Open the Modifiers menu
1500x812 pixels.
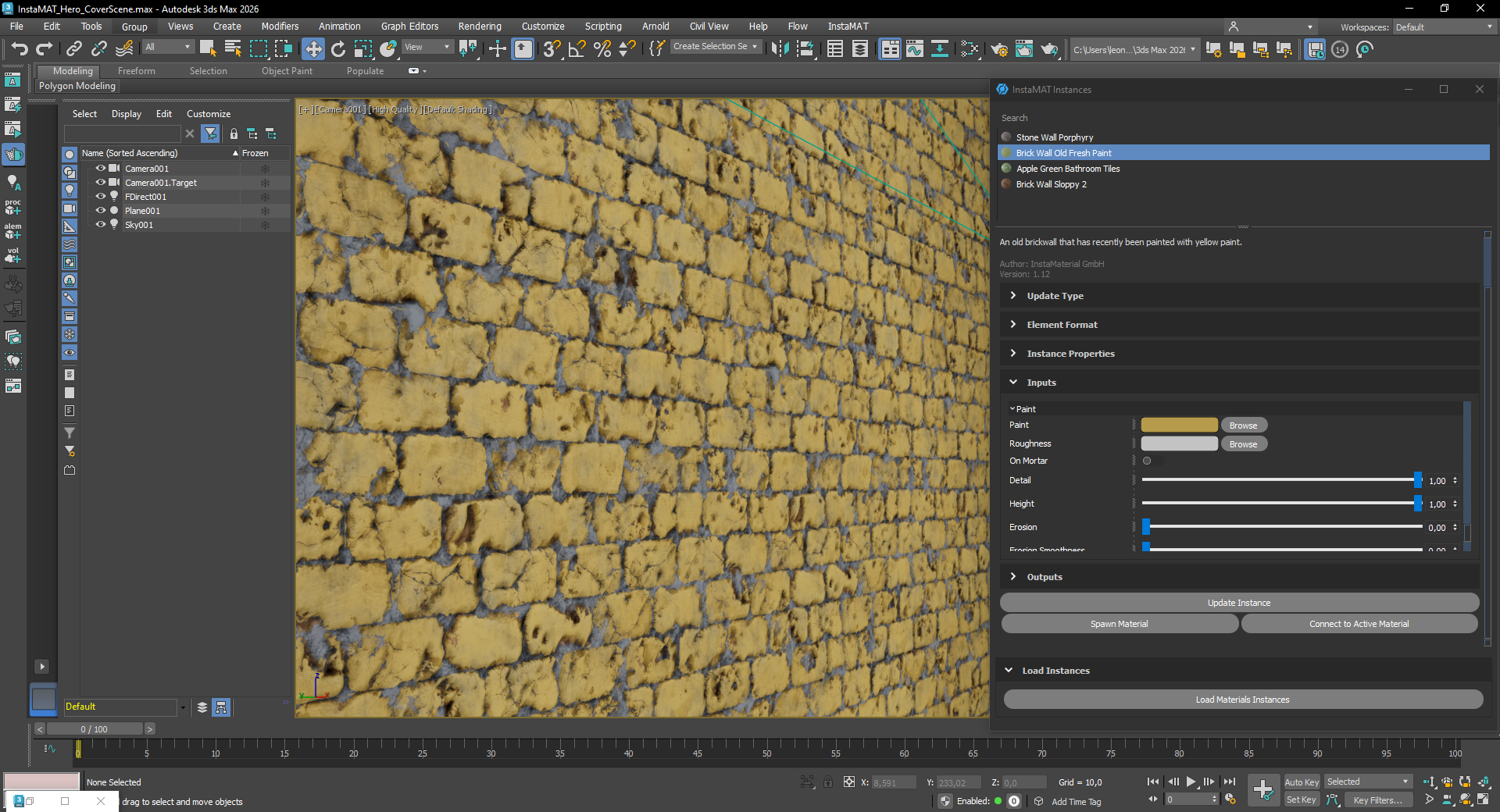point(280,27)
